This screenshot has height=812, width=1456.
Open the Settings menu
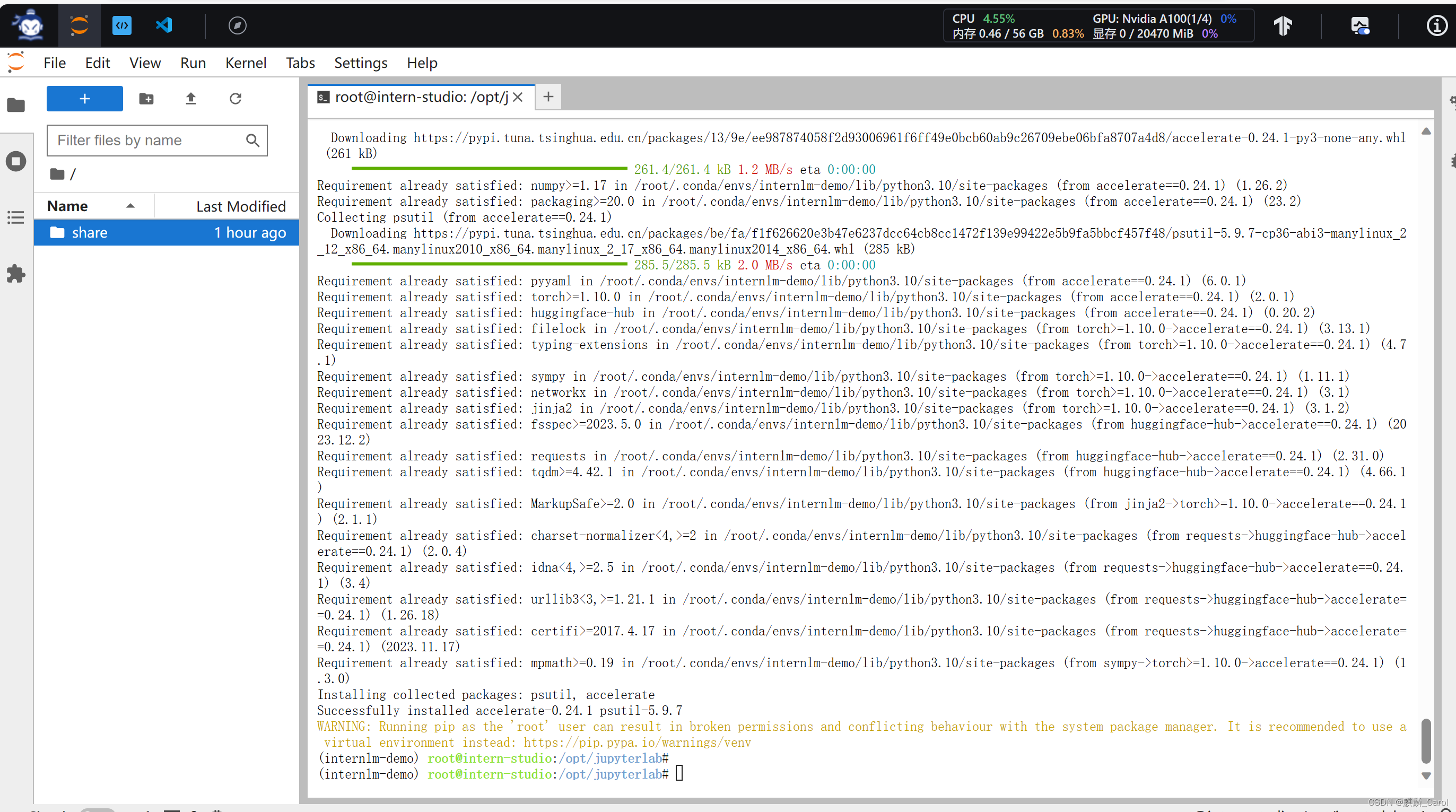pyautogui.click(x=360, y=63)
